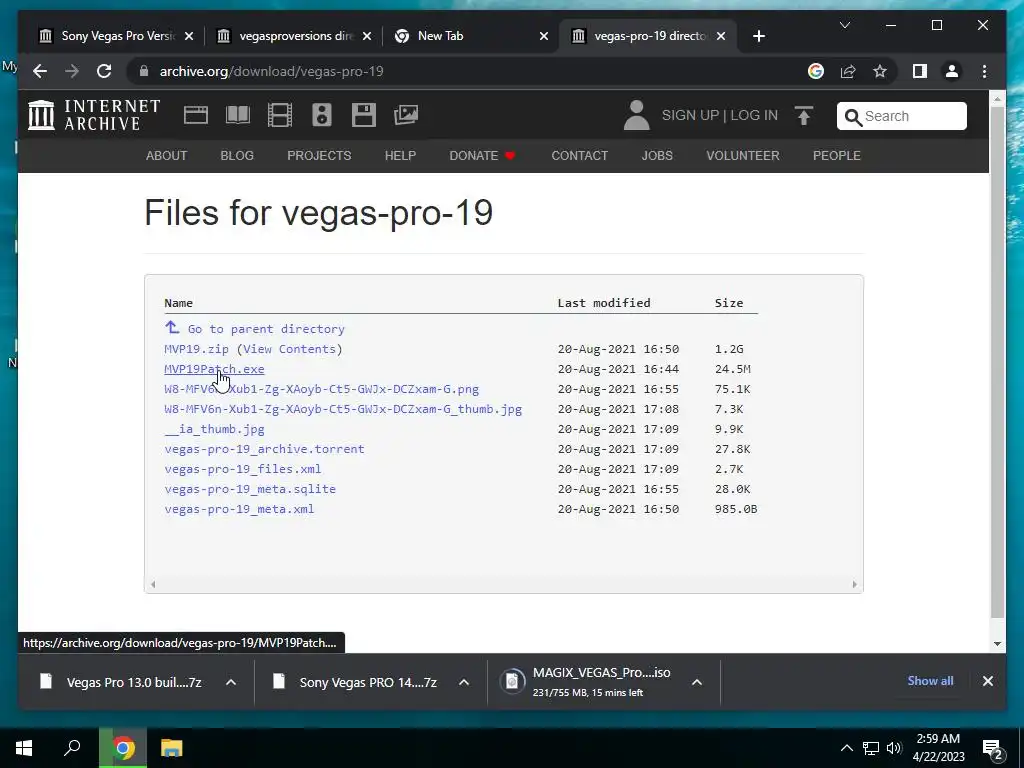
Task: Open vegas-pro-19_archive.torrent link
Action: [x=264, y=449]
